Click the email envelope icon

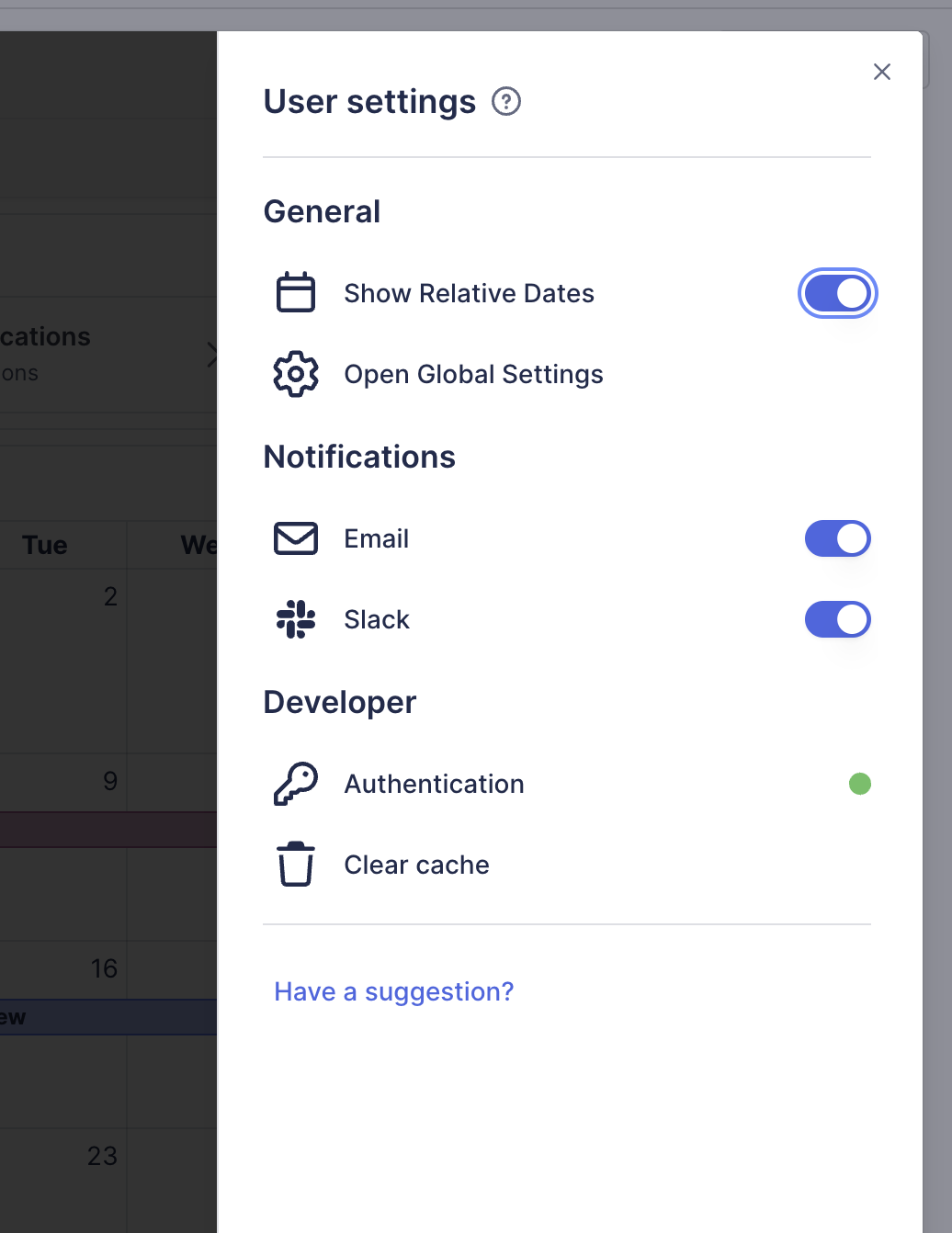[295, 538]
